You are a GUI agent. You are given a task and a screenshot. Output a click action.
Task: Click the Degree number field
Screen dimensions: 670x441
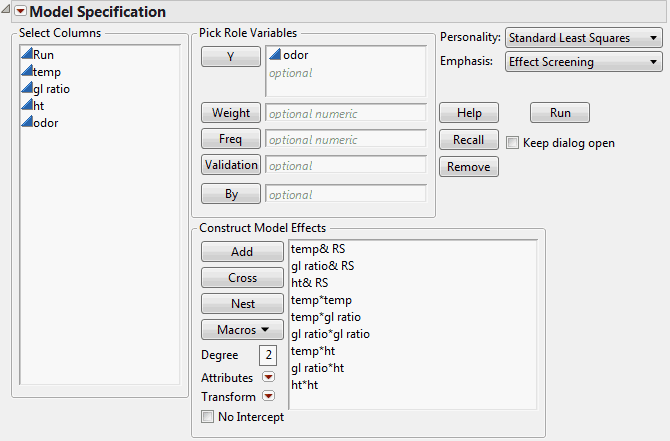point(268,355)
